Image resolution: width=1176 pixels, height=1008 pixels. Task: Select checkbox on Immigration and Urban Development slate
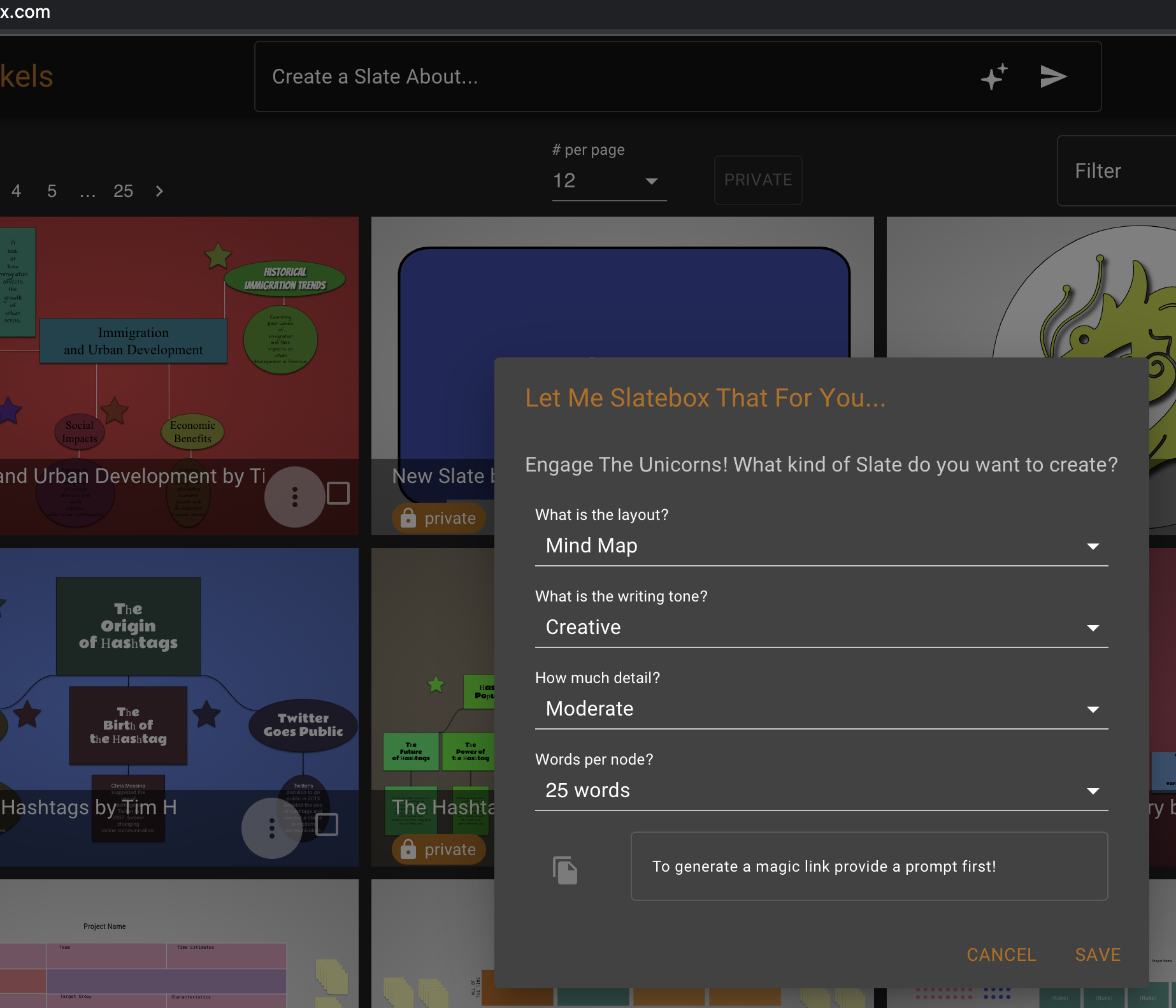[x=338, y=493]
